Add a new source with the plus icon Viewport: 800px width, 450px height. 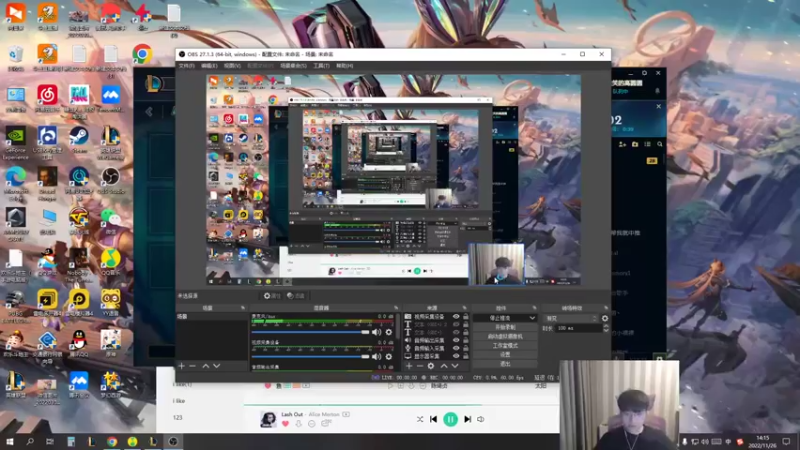pyautogui.click(x=409, y=366)
